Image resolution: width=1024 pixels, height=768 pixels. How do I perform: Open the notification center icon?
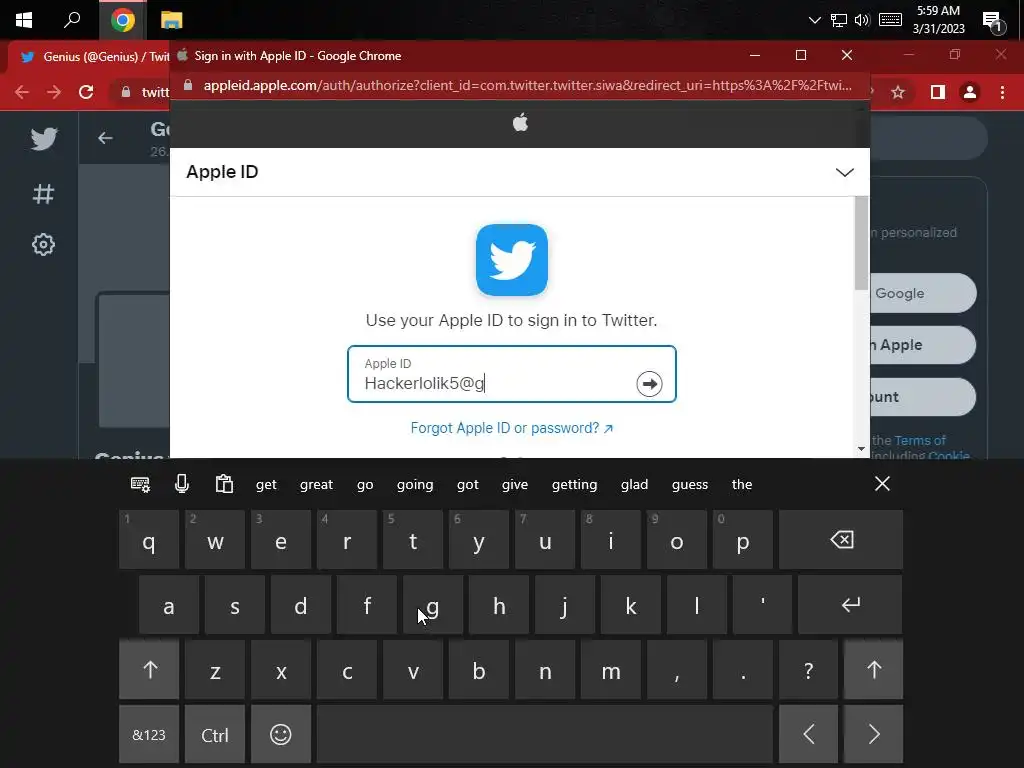pyautogui.click(x=993, y=21)
